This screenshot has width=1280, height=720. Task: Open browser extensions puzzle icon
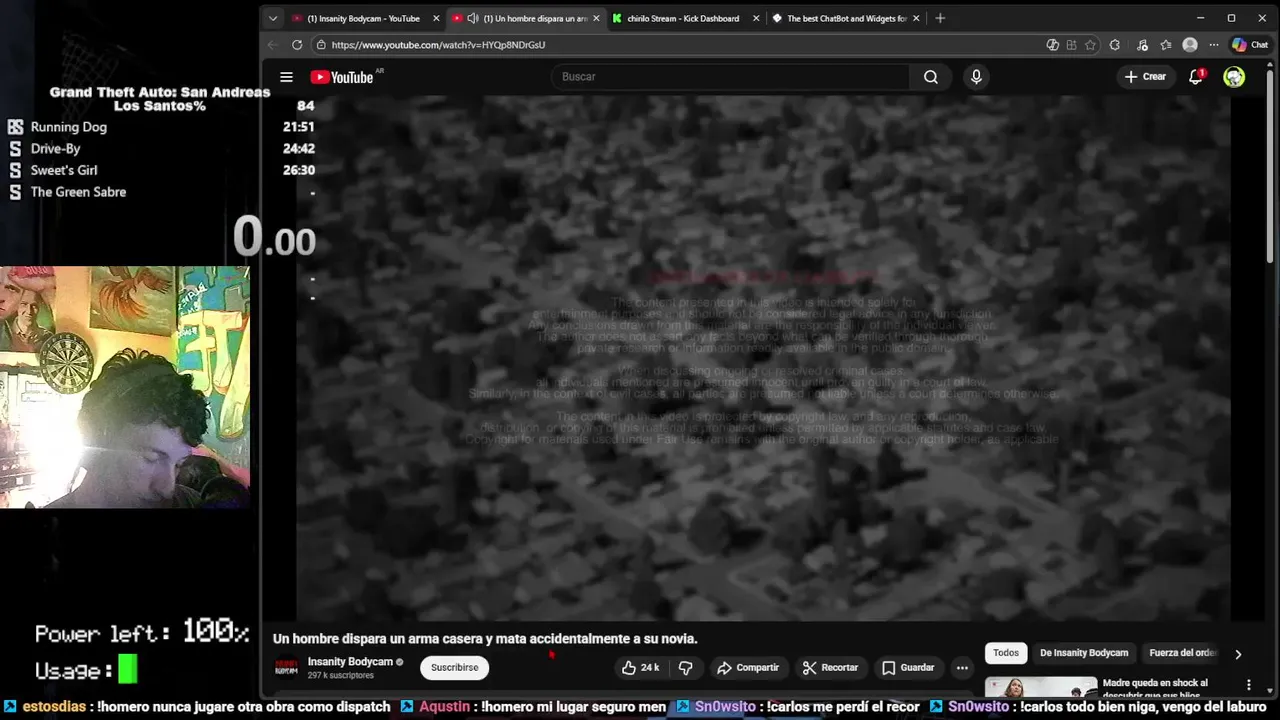tap(1115, 45)
